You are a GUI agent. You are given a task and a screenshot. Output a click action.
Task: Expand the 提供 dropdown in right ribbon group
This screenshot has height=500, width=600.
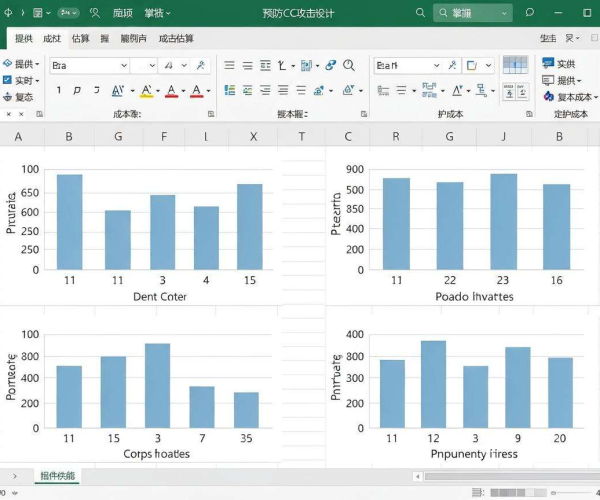[579, 81]
